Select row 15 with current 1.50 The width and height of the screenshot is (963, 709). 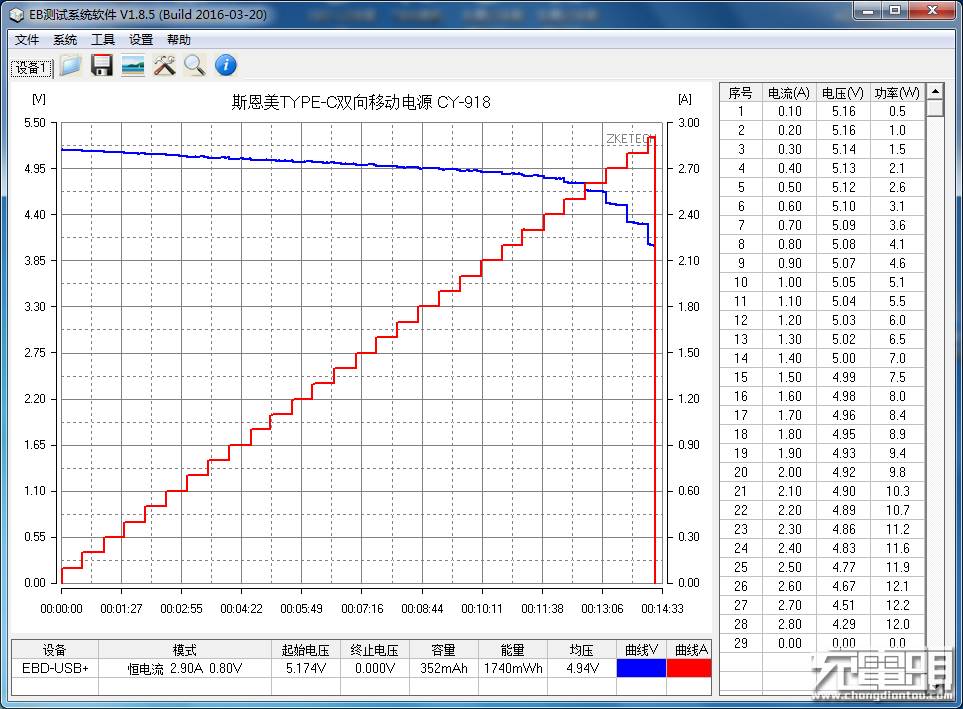[822, 377]
